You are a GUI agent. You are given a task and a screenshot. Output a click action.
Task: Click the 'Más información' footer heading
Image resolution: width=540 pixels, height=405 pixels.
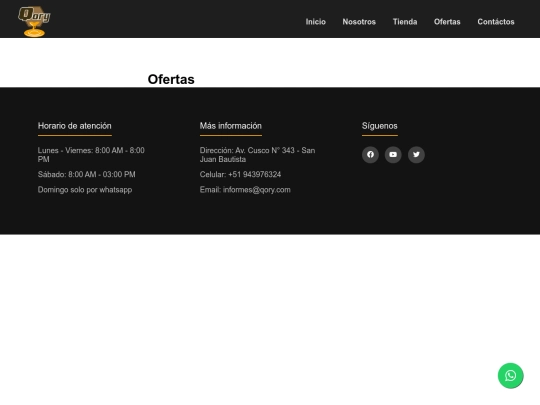click(231, 126)
